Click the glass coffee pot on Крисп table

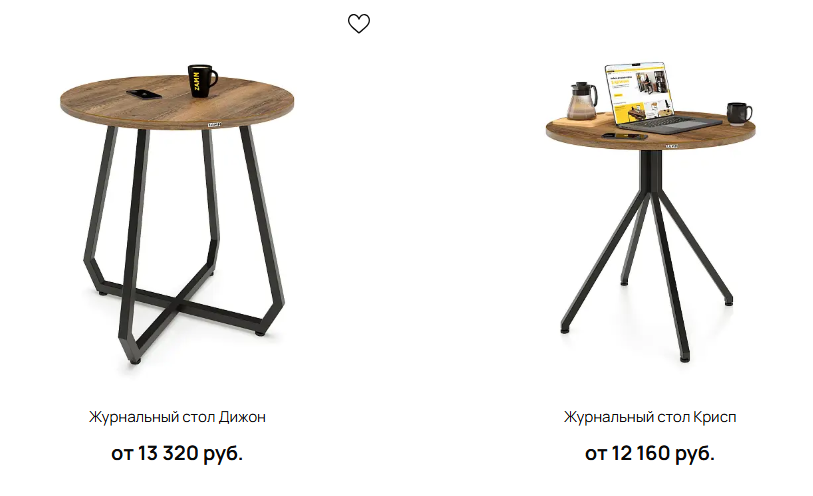point(582,101)
